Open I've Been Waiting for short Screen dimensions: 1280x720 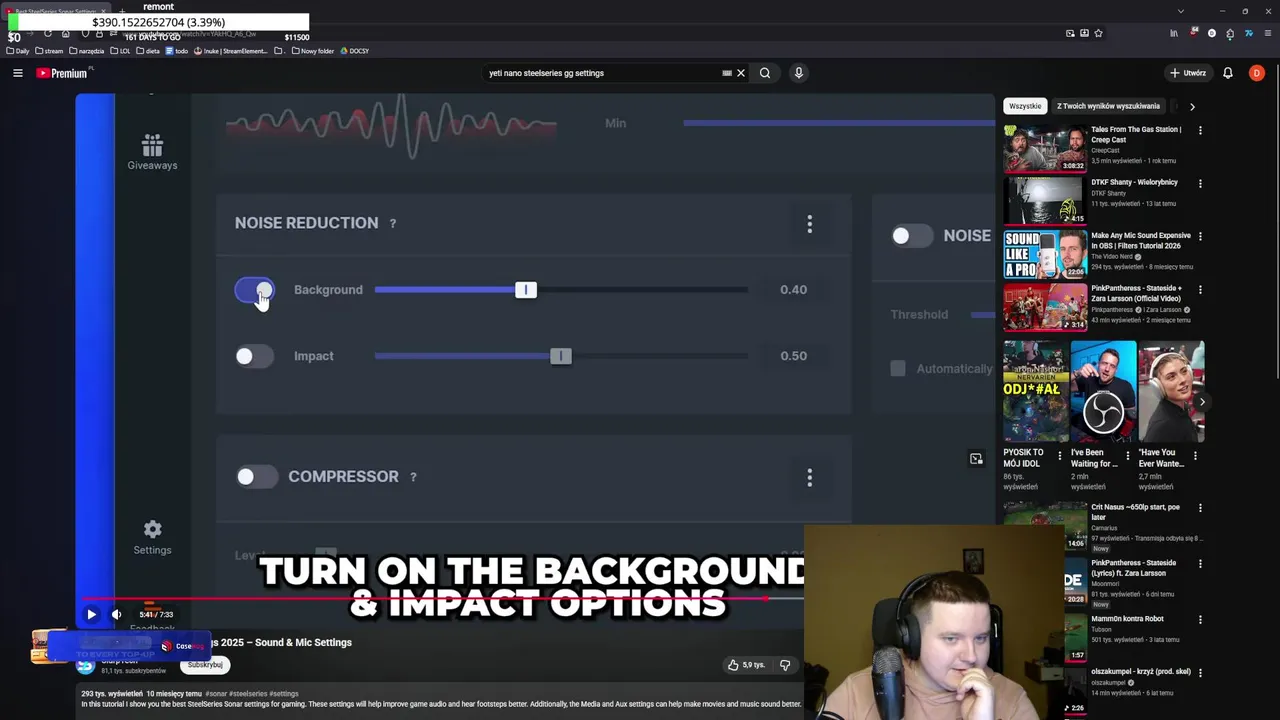[1104, 392]
